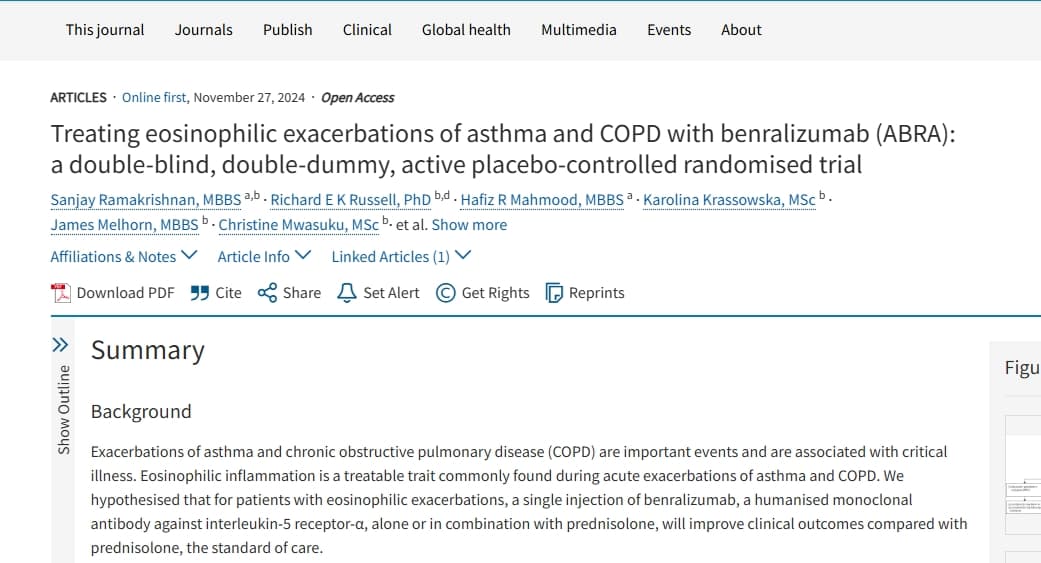The image size is (1041, 563).
Task: Open the Clinical menu
Action: coord(367,30)
